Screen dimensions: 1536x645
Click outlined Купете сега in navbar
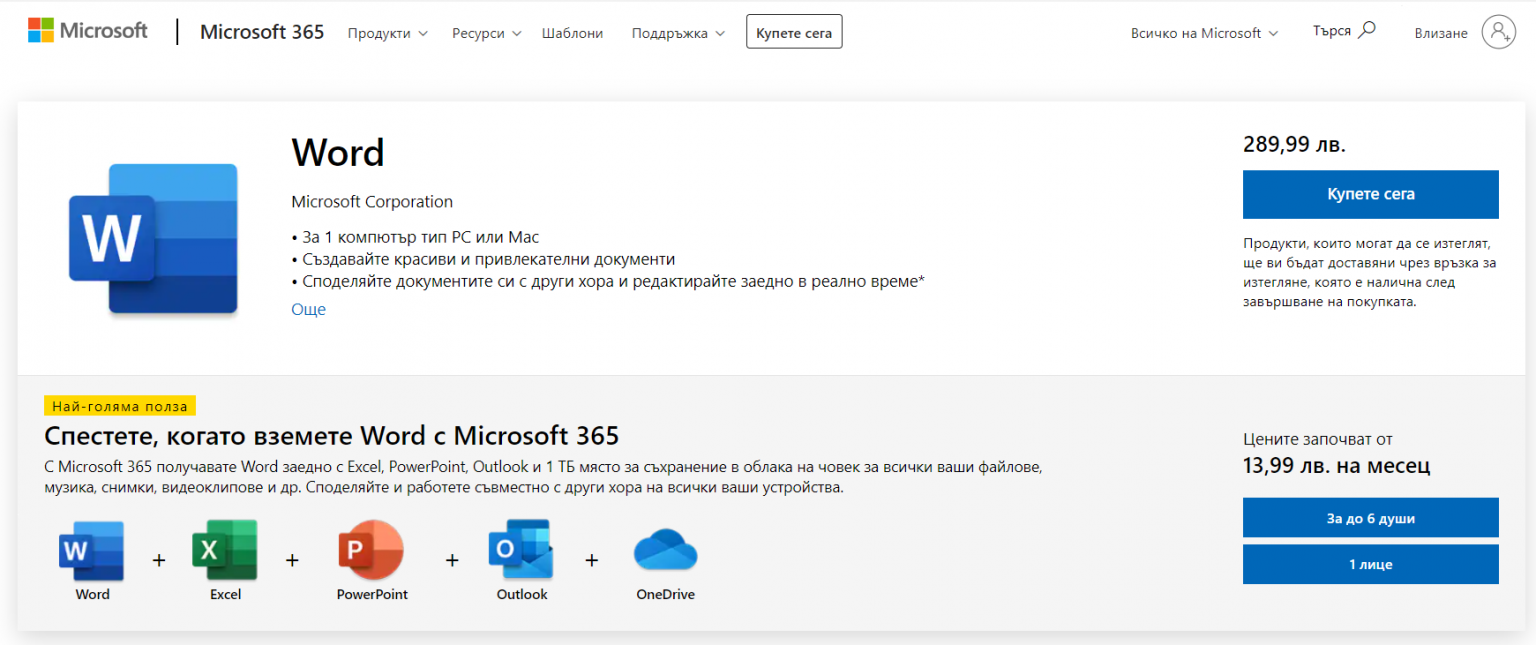click(x=794, y=32)
